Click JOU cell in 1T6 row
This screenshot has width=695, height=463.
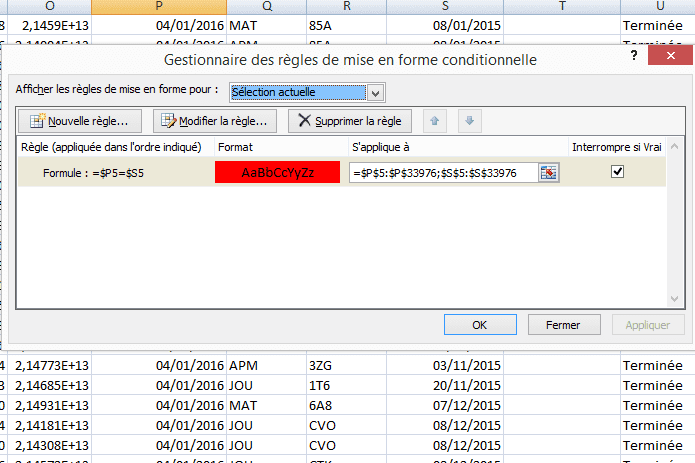tap(267, 385)
